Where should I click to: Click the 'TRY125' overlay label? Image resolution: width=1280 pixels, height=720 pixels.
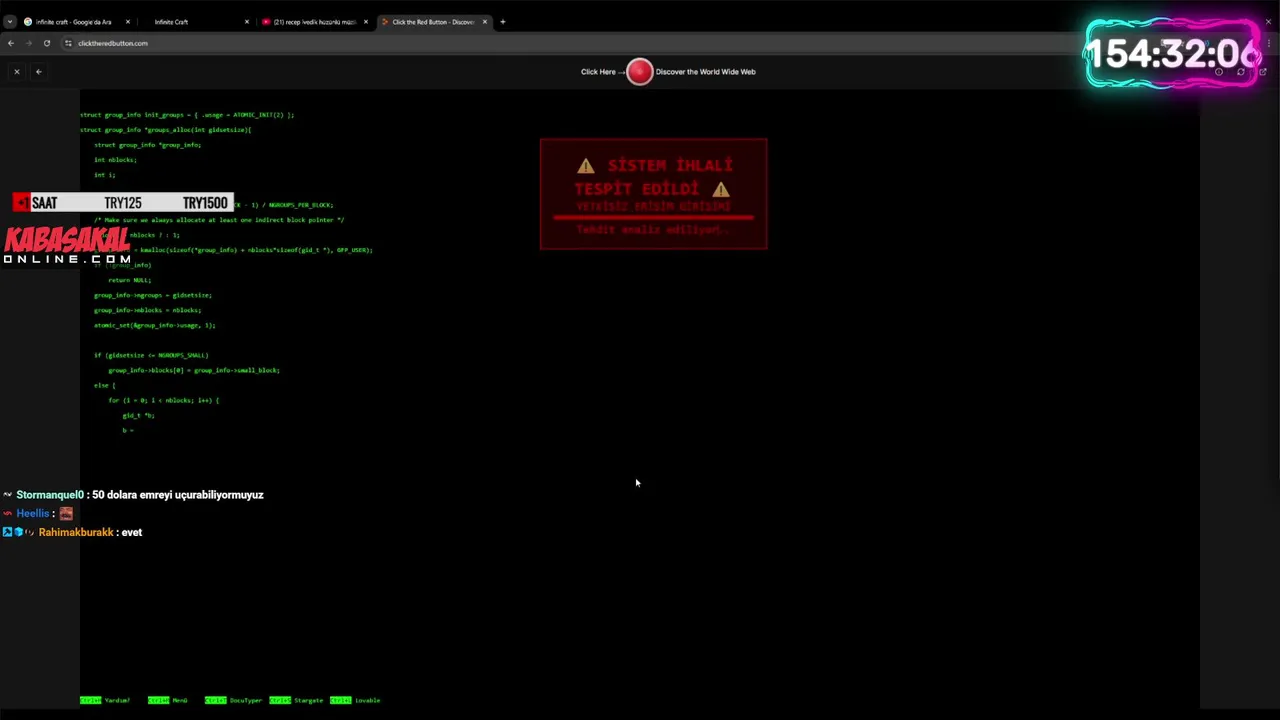(x=123, y=203)
